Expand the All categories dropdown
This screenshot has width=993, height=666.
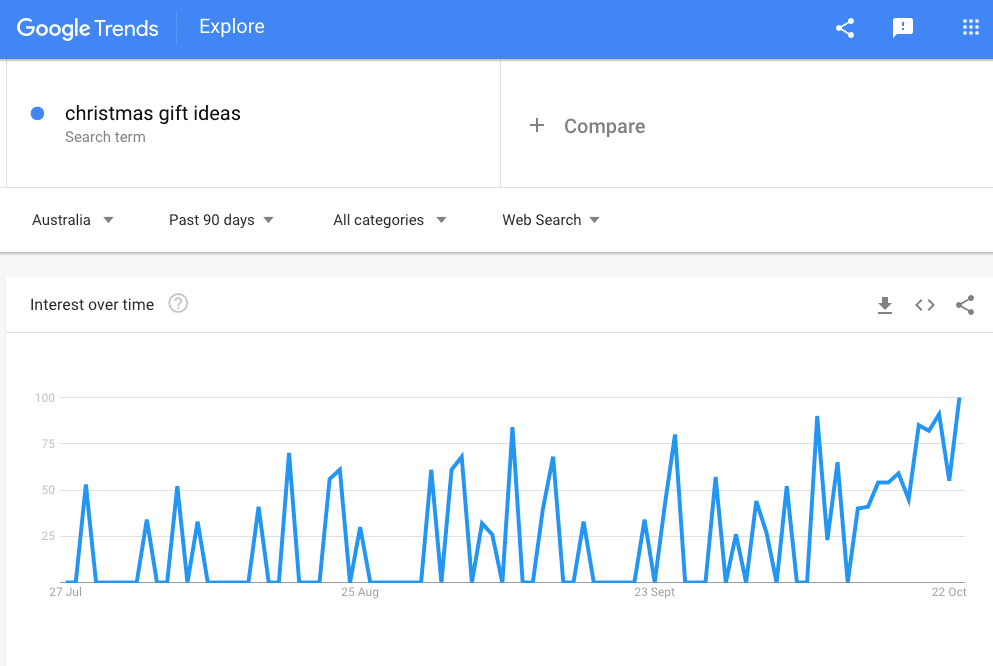click(389, 220)
